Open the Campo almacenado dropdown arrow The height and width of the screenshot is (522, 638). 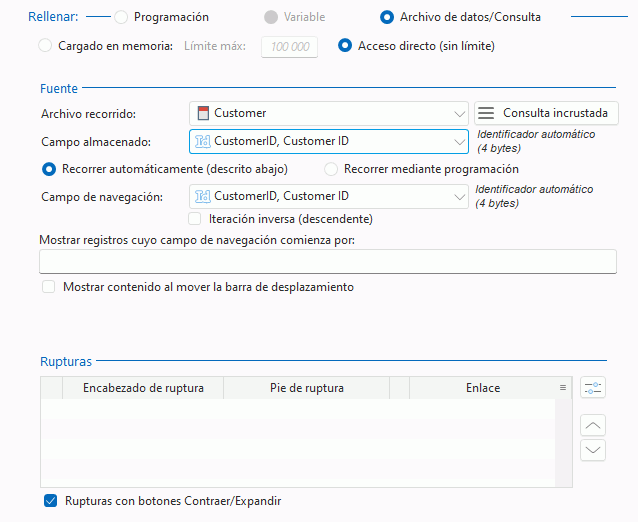[x=459, y=142]
